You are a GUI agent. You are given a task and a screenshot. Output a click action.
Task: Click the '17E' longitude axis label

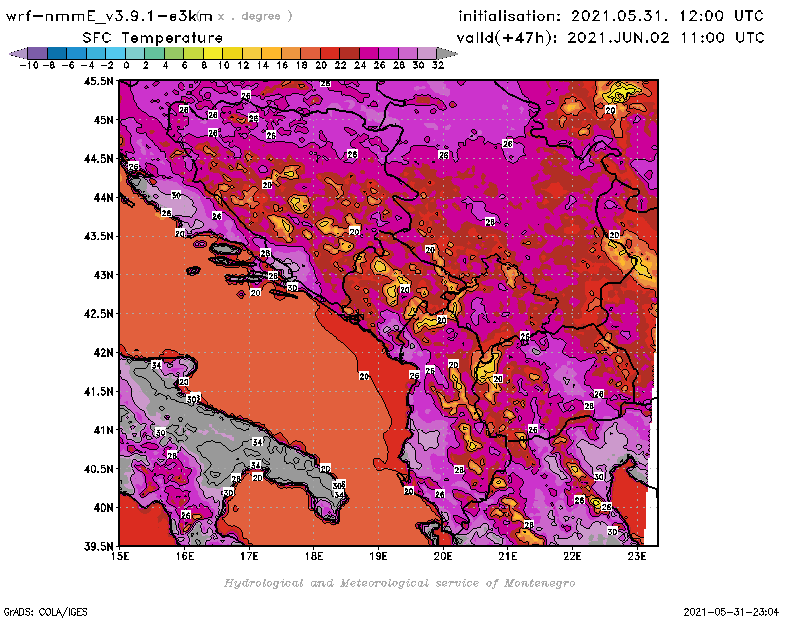point(249,556)
